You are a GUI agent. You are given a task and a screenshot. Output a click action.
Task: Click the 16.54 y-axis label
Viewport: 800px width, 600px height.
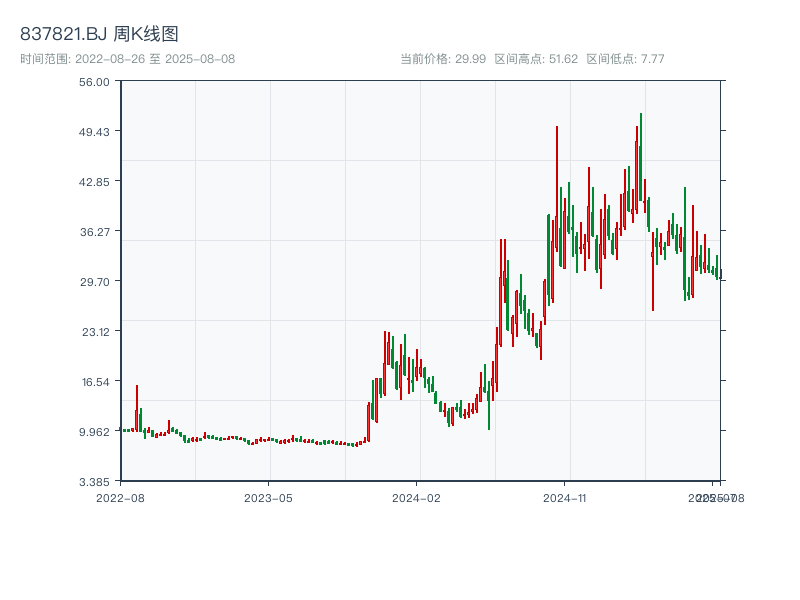(95, 382)
